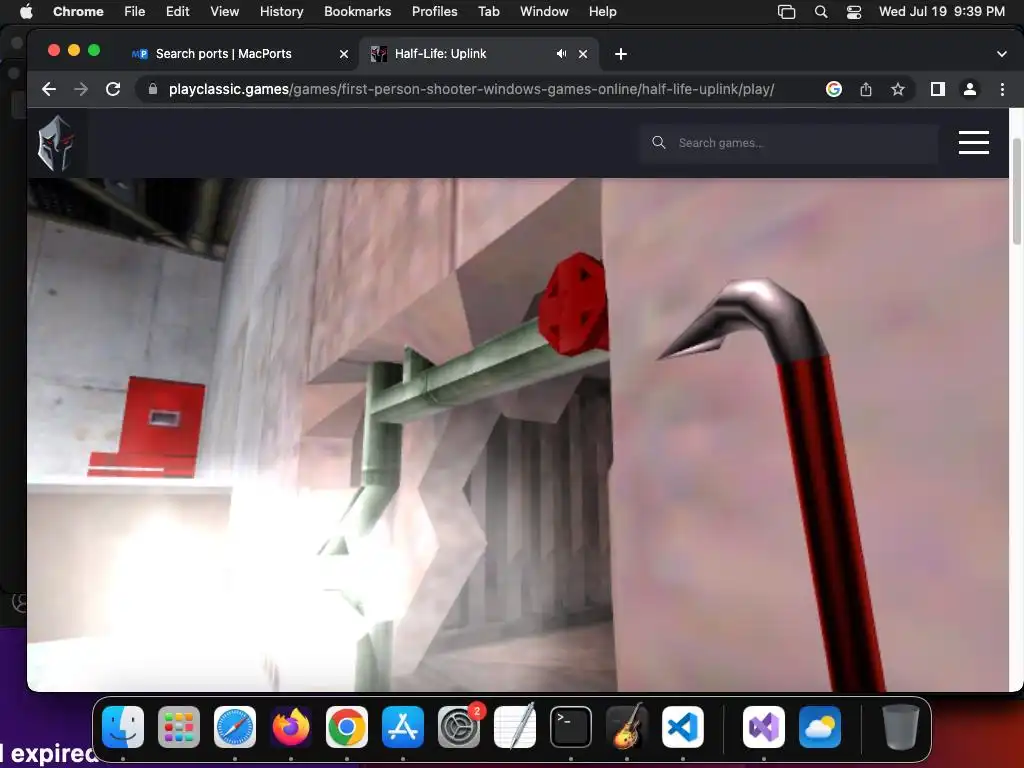Open Visual Studio Code from the Dock
The height and width of the screenshot is (768, 1024).
(x=683, y=726)
